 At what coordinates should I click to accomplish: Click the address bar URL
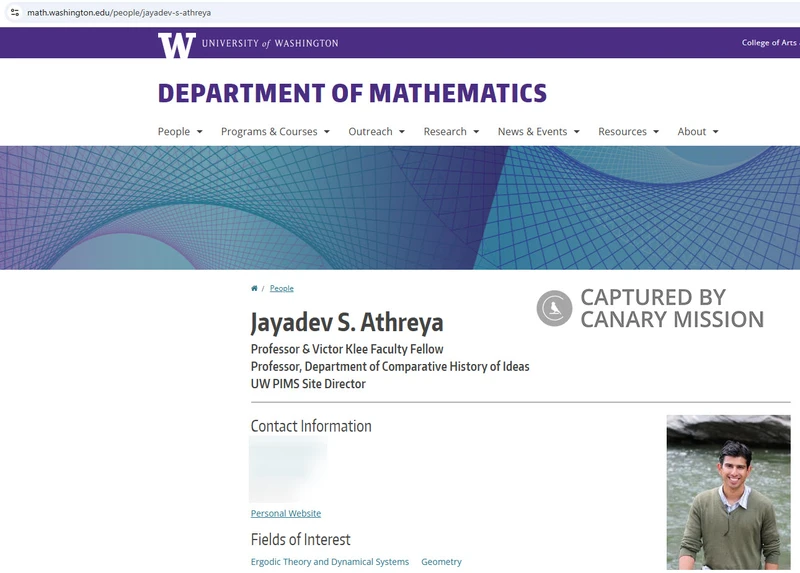119,12
